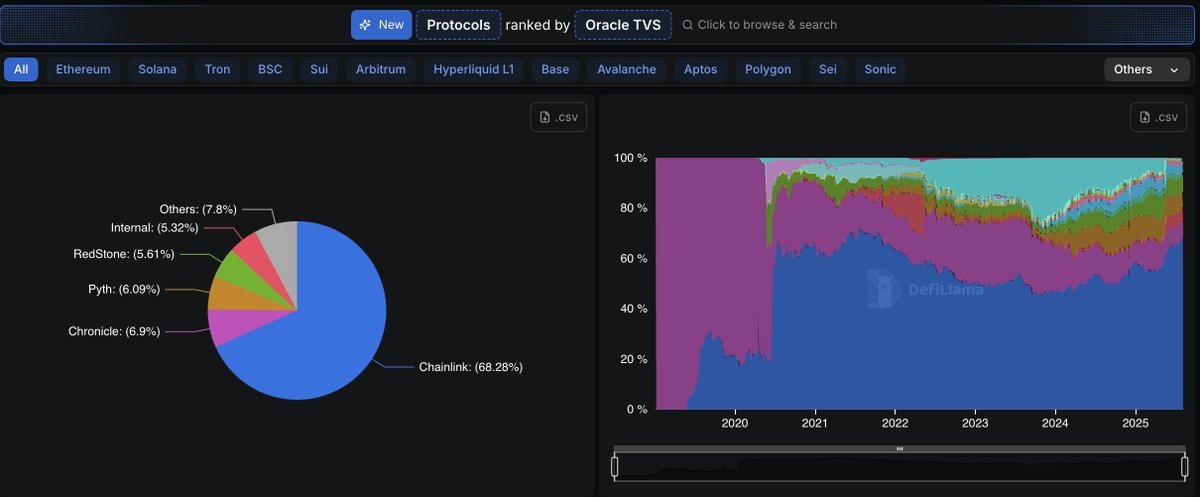Select the Polygon chain filter
Image resolution: width=1200 pixels, height=497 pixels.
coord(768,69)
